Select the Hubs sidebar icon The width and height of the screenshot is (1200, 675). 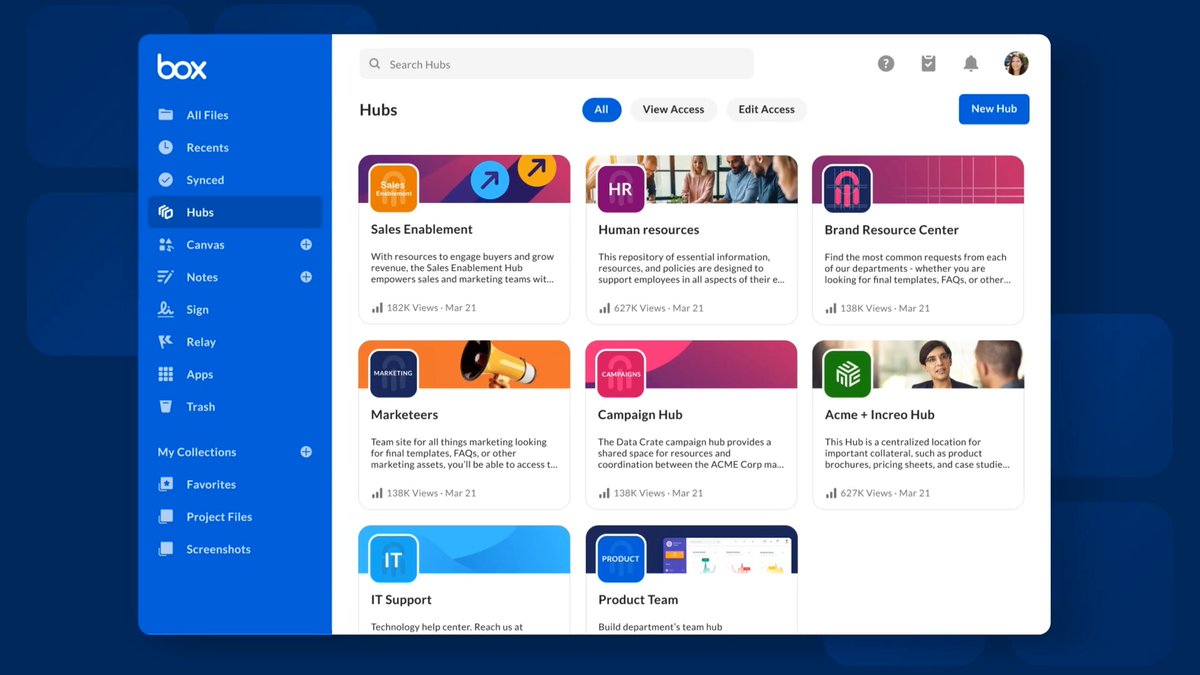(x=166, y=212)
